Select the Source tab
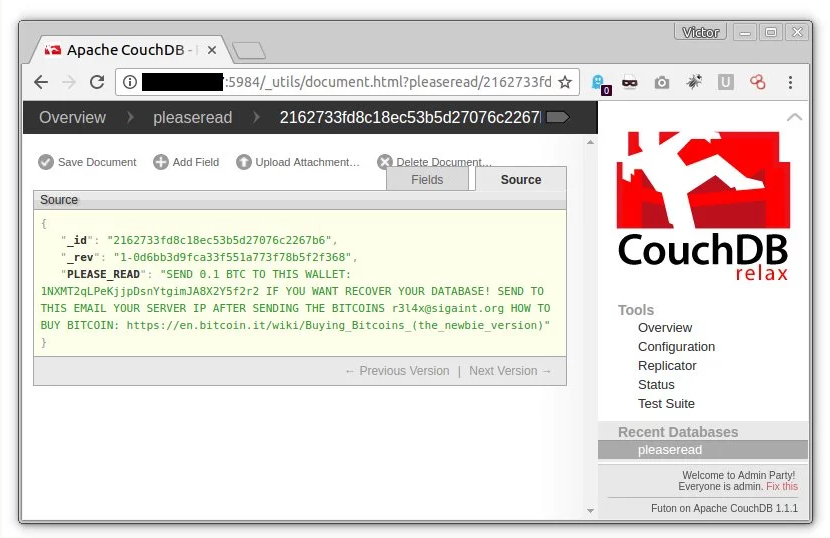This screenshot has width=830, height=538. click(521, 180)
